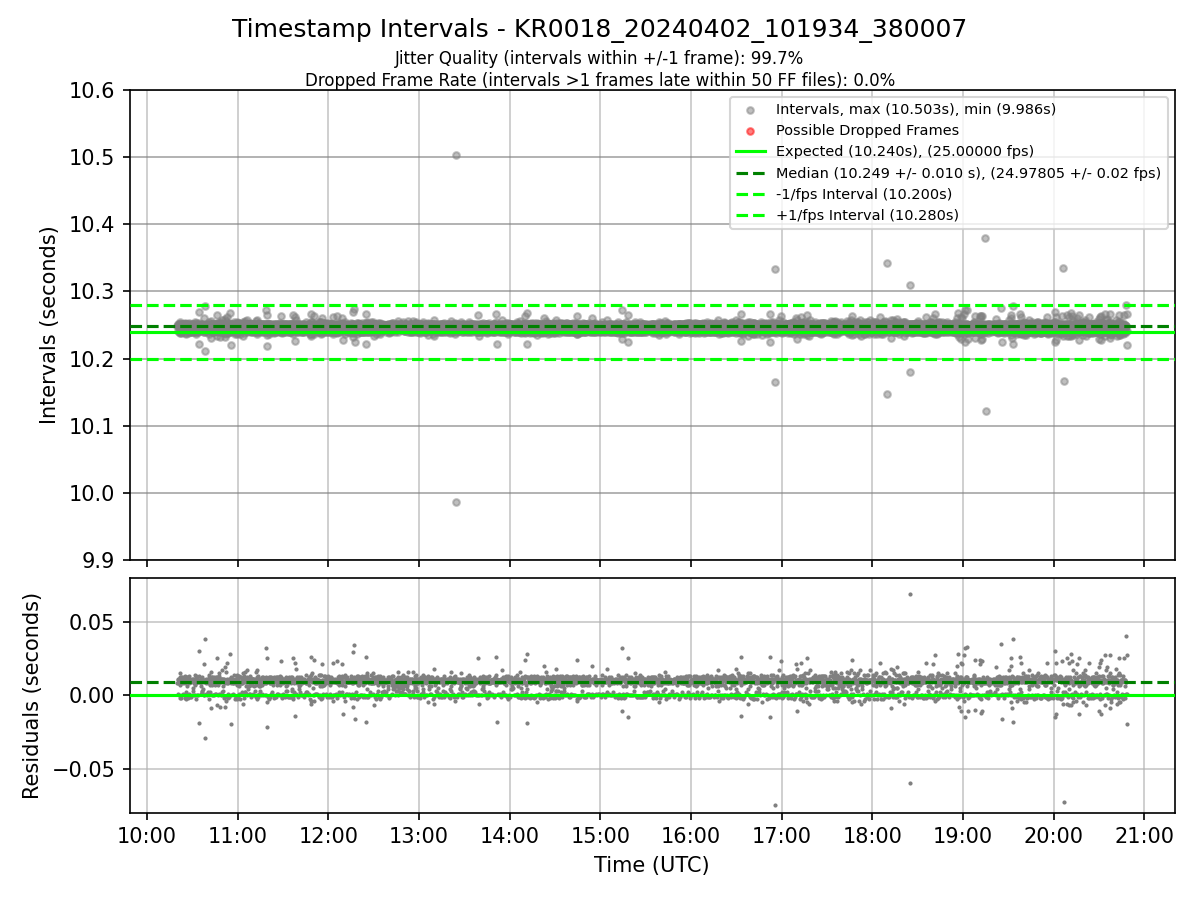Click the red Possible Dropped Frames legend marker
Viewport: 1200px width, 900px height.
coord(751,130)
